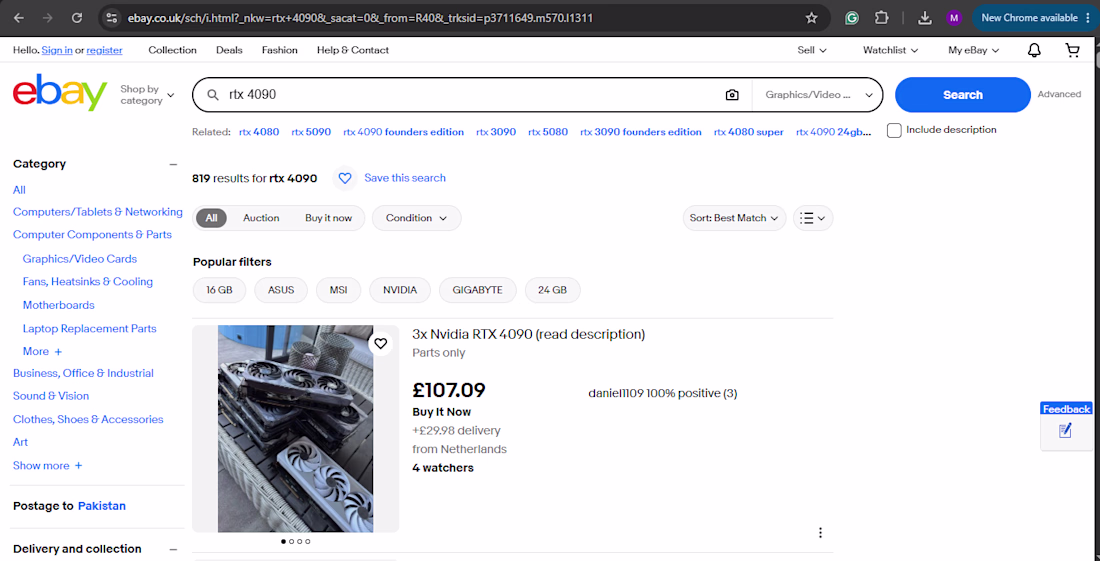The height and width of the screenshot is (561, 1100).
Task: Open Advanced search link
Action: [x=1059, y=95]
